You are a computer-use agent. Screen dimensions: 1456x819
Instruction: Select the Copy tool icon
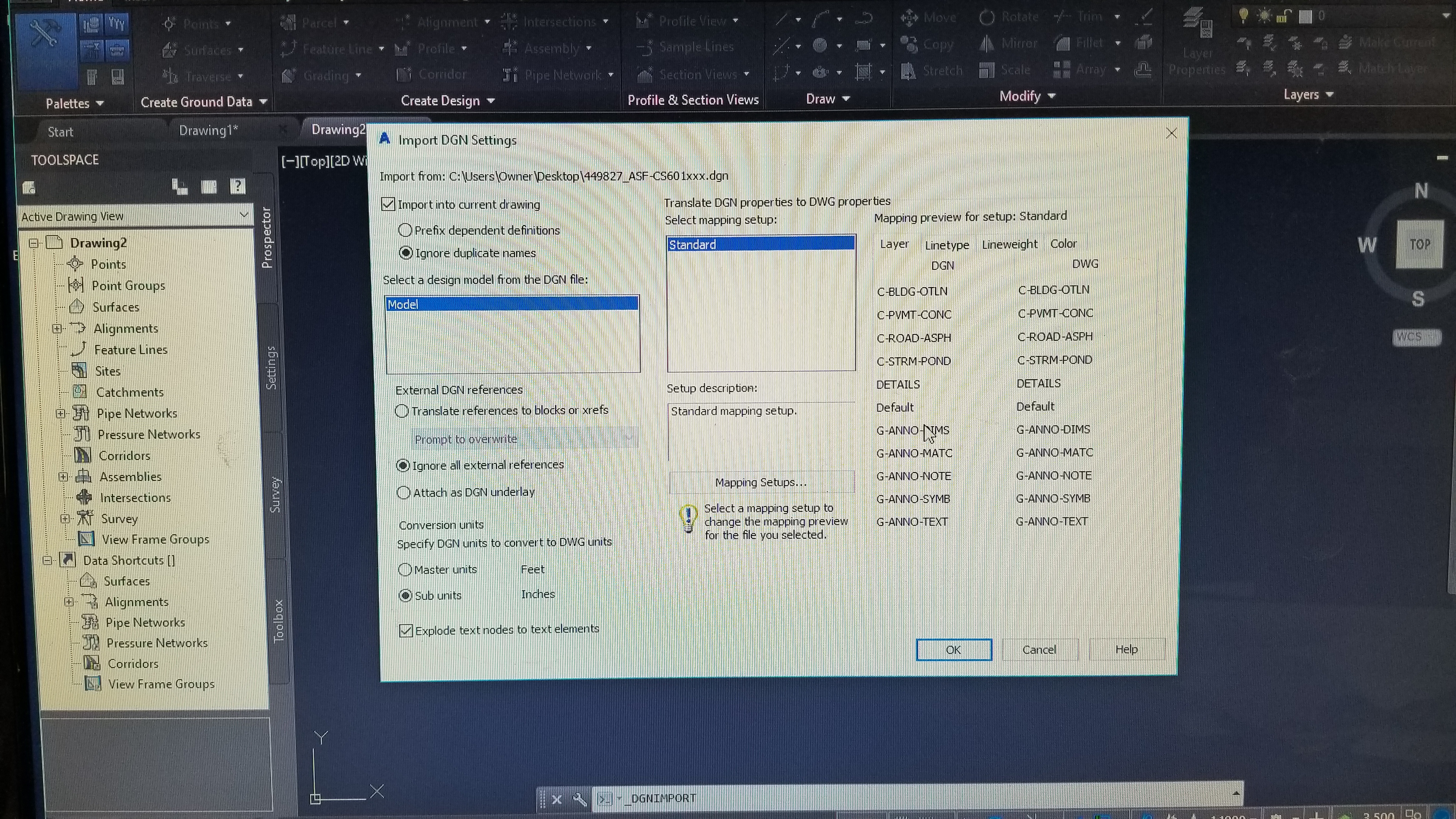(909, 44)
